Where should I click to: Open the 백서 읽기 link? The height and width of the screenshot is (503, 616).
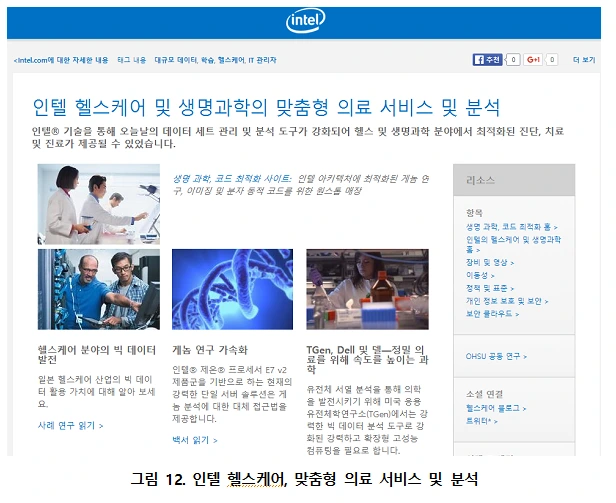click(195, 440)
